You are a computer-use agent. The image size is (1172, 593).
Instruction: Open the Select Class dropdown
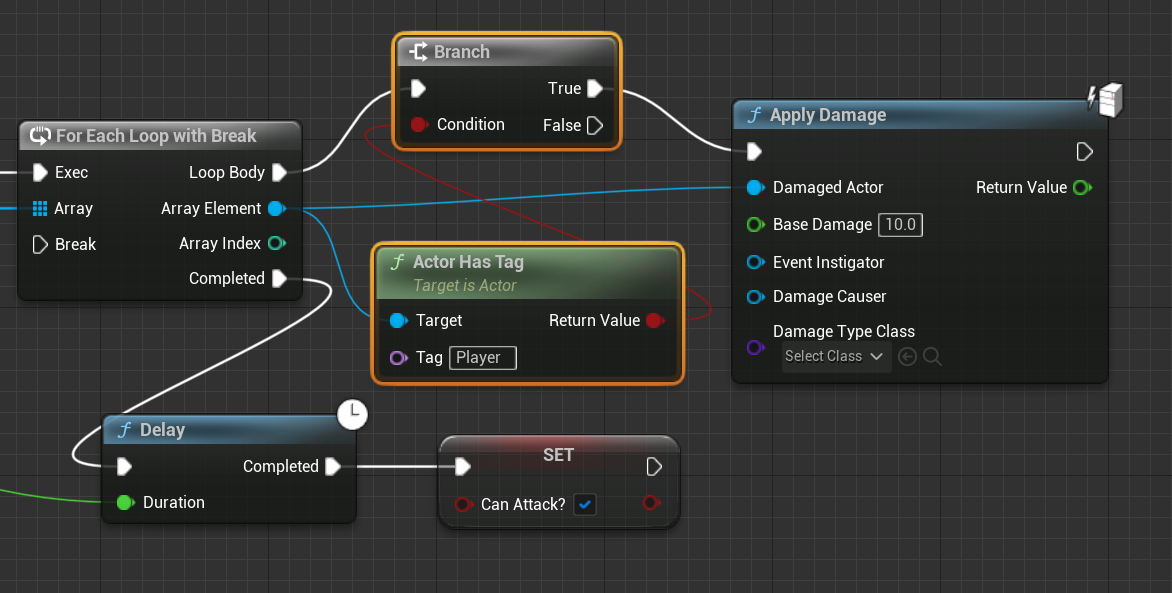point(835,357)
